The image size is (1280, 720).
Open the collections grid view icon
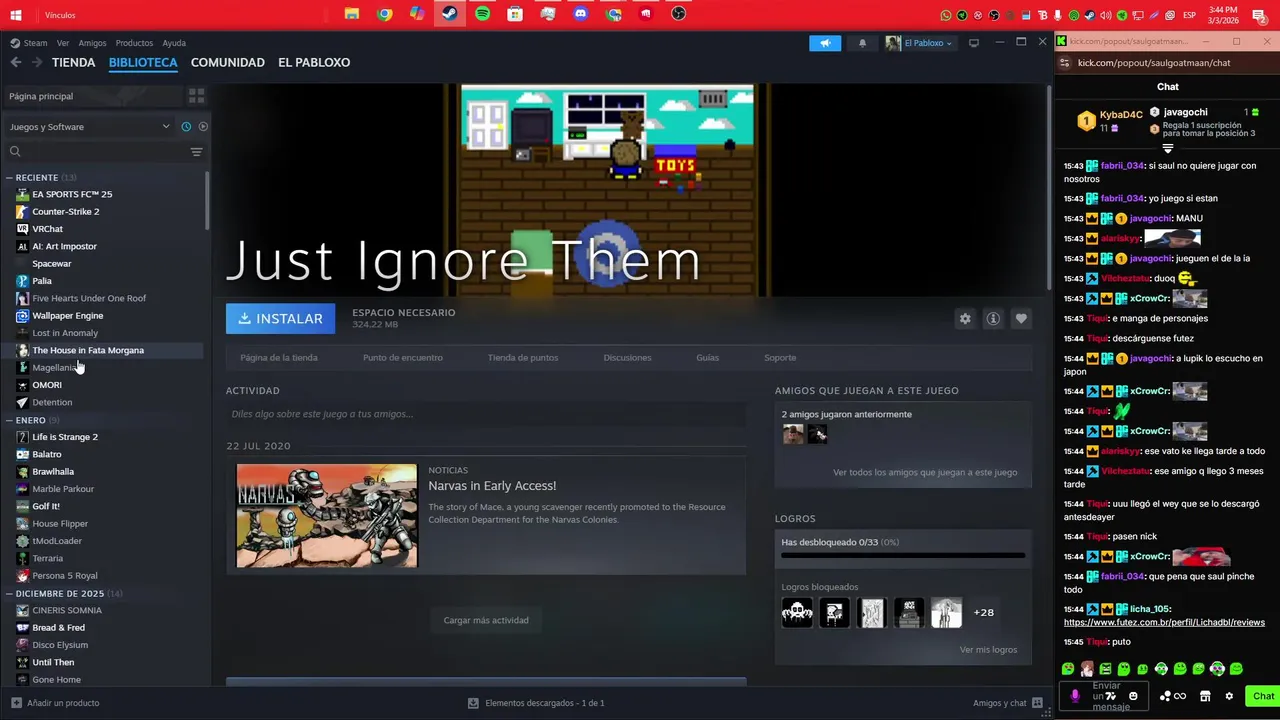tap(196, 96)
